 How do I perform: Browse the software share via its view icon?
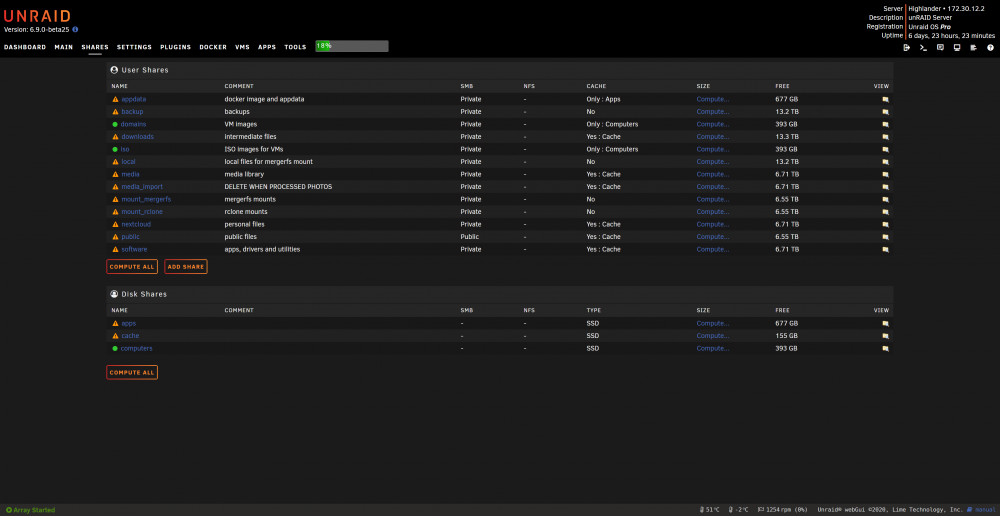point(885,249)
